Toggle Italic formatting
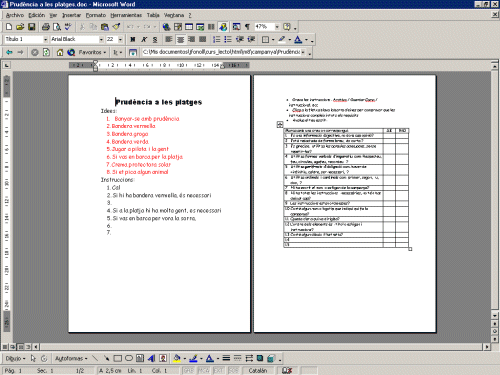 pos(144,39)
